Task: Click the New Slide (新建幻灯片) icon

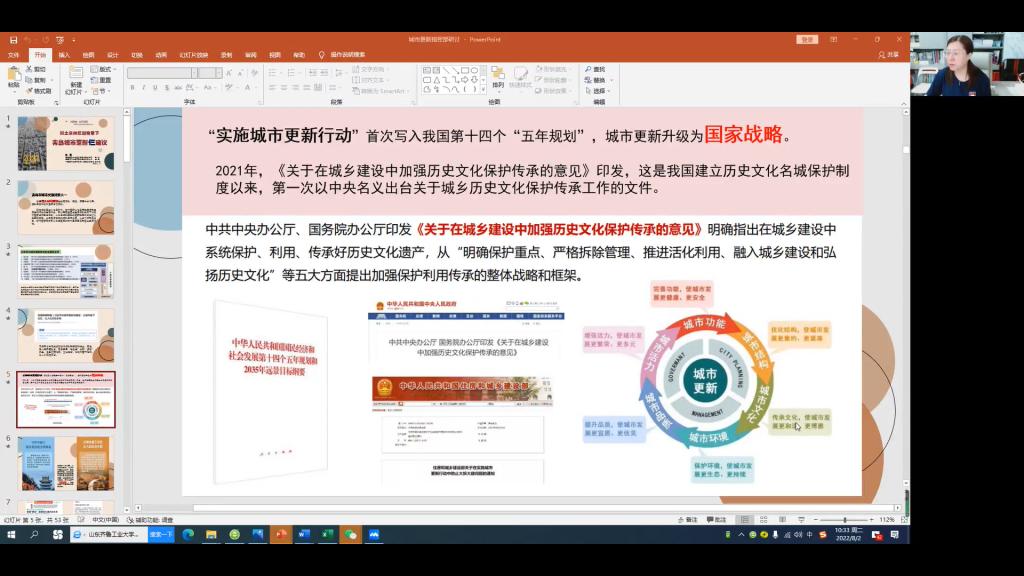Action: [x=76, y=77]
